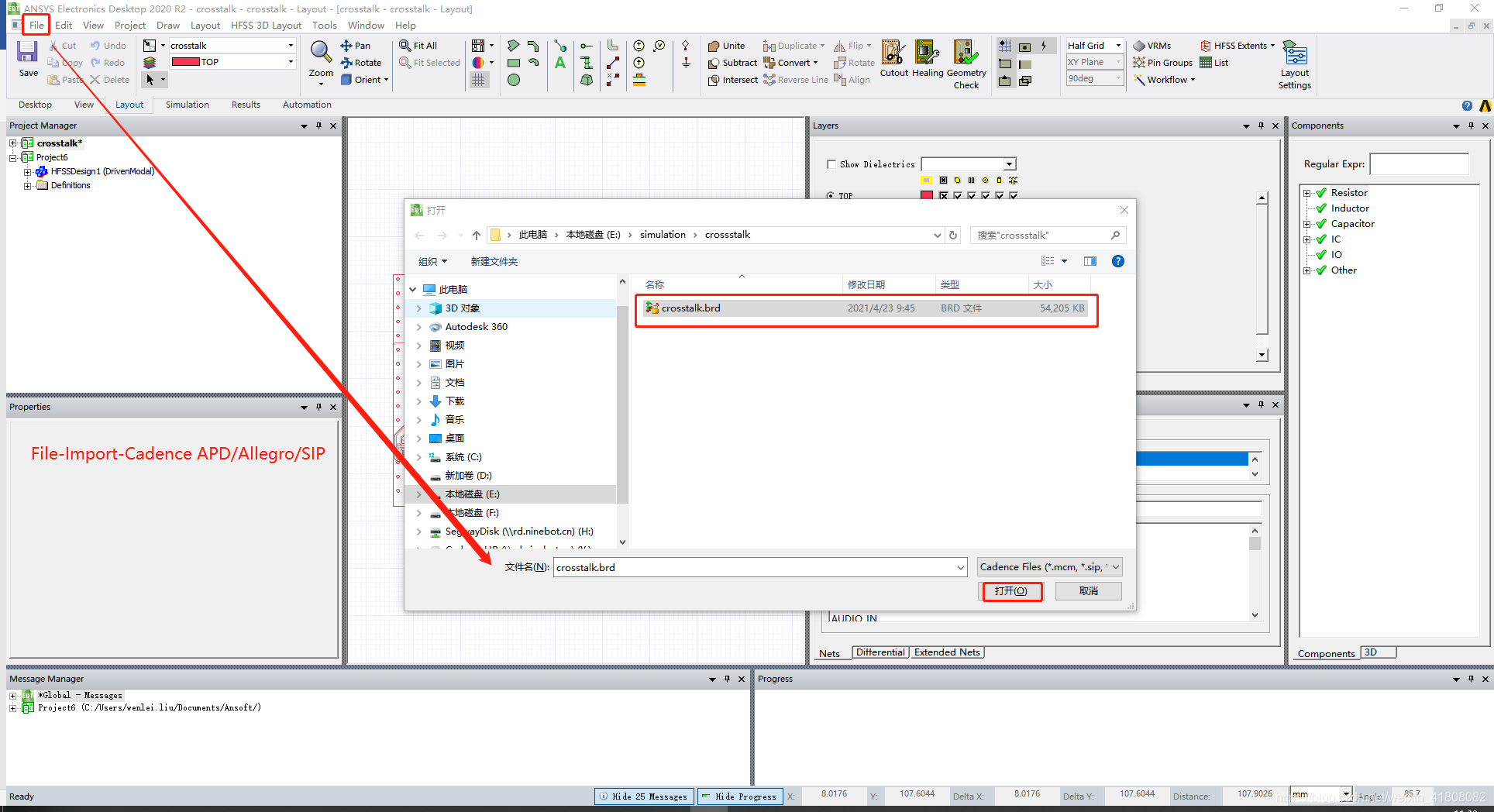Toggle Other green checkmark in Components
This screenshot has width=1494, height=812.
[1321, 270]
